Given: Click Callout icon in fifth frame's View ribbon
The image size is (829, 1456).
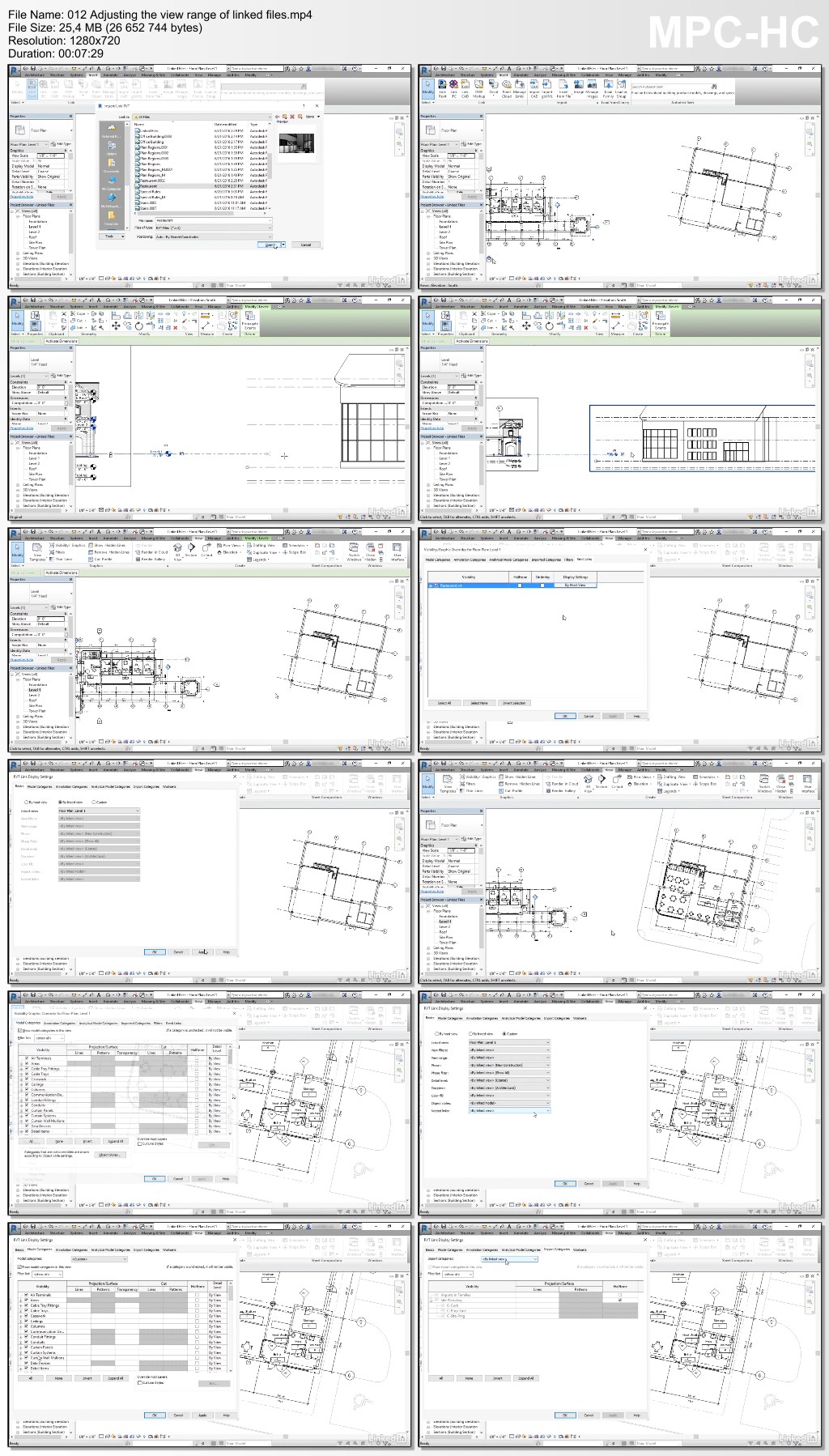Looking at the screenshot, I should coord(206,551).
